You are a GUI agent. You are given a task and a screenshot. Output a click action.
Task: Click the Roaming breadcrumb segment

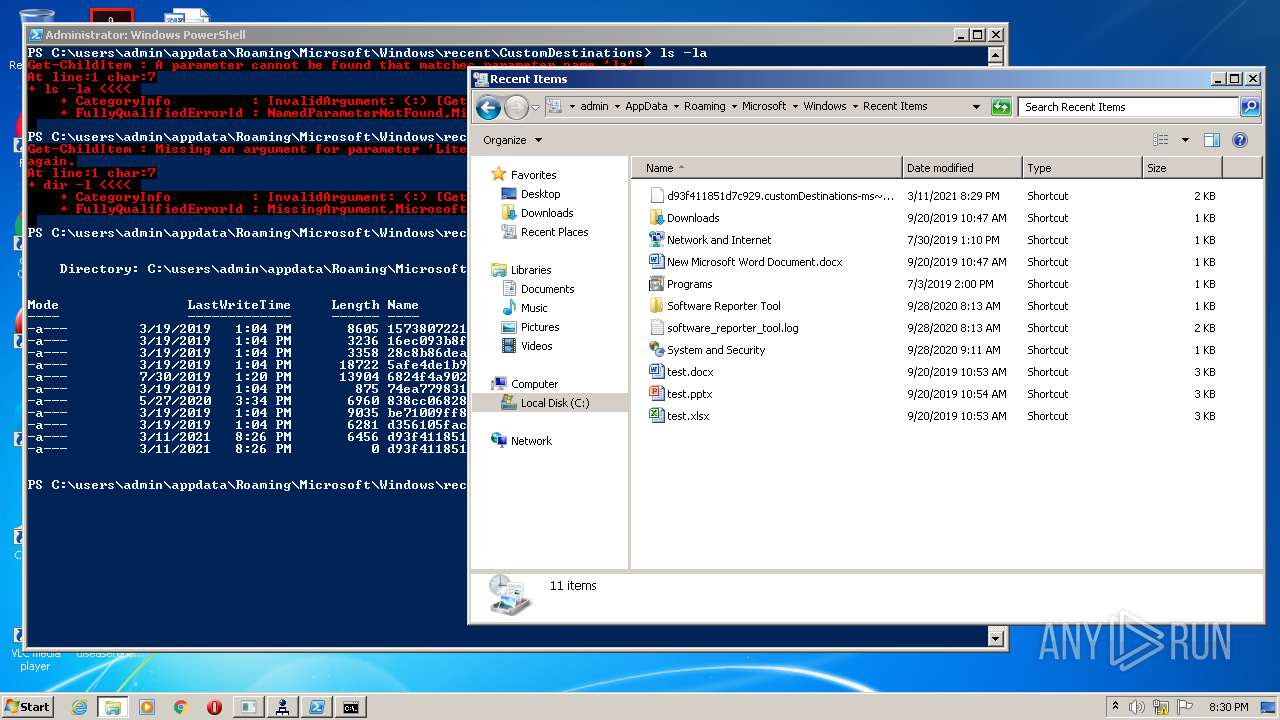pos(705,106)
